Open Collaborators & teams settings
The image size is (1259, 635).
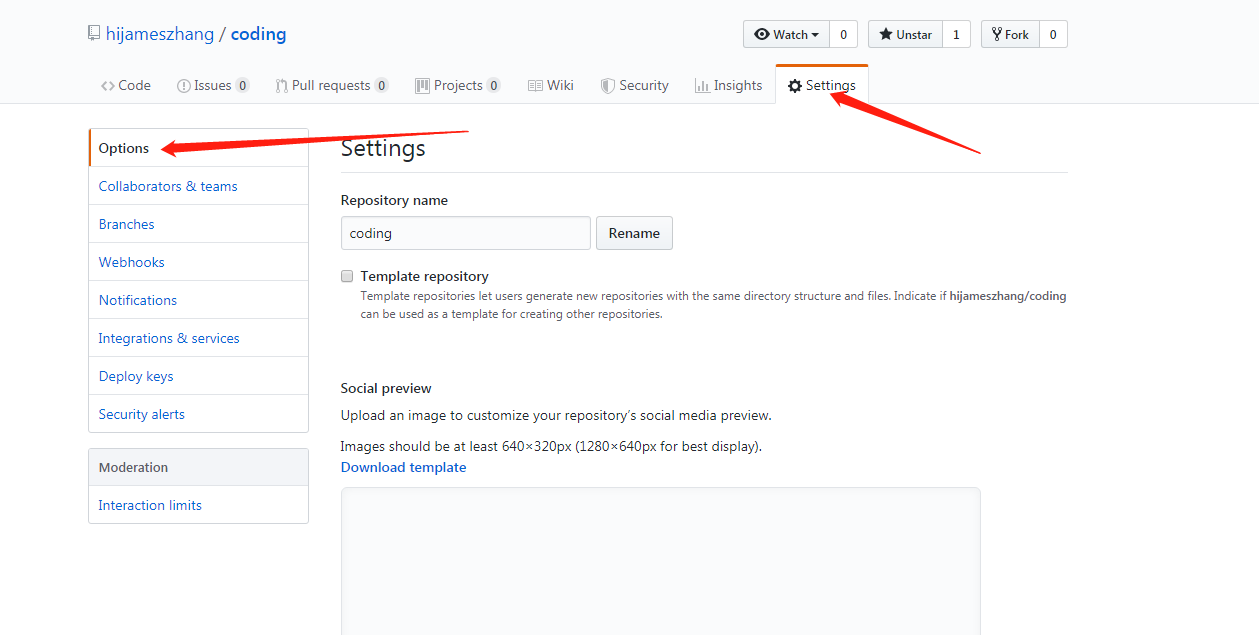[198, 186]
